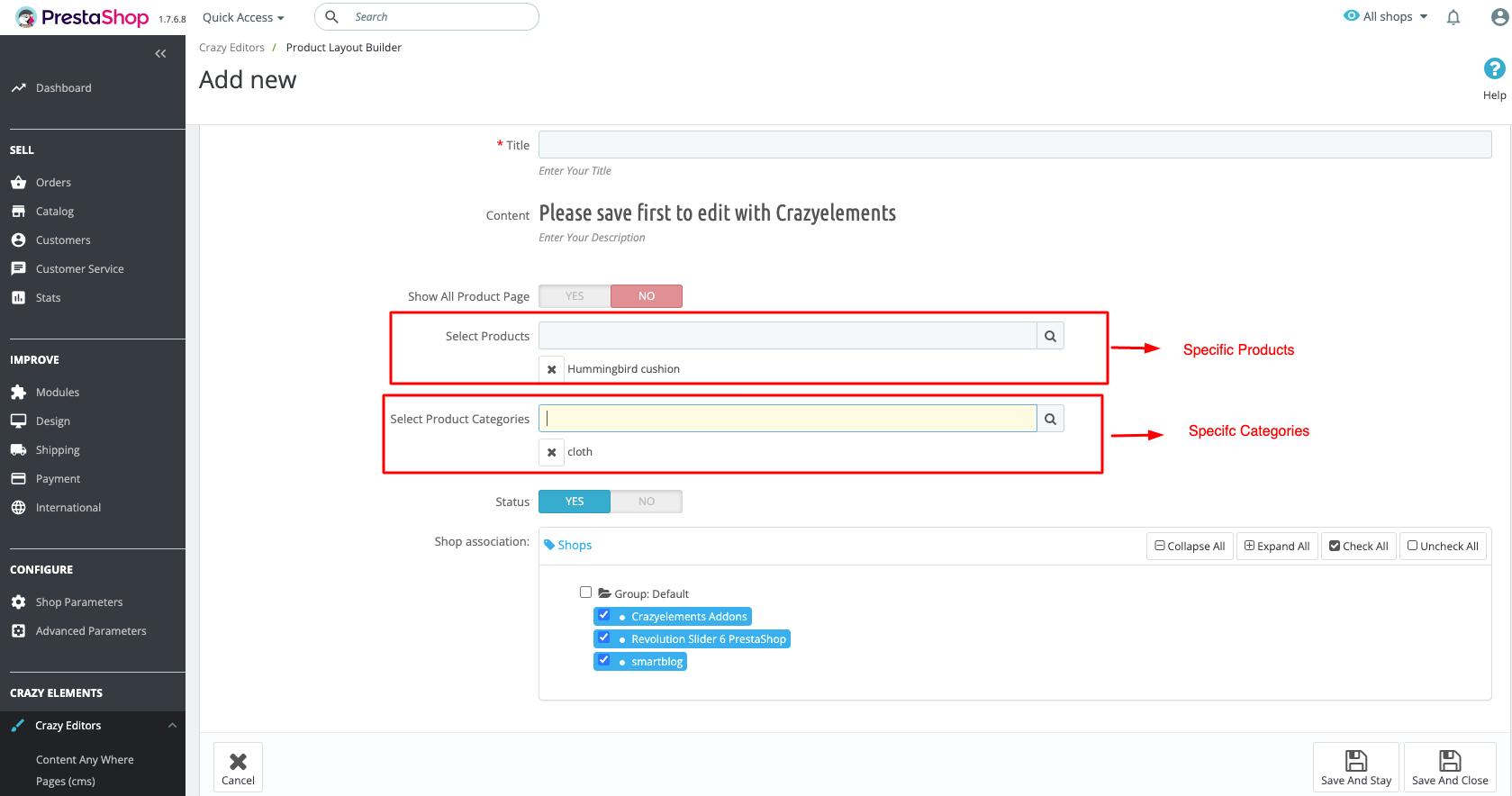Open the notifications bell
Image resolution: width=1512 pixels, height=796 pixels.
pos(1453,17)
